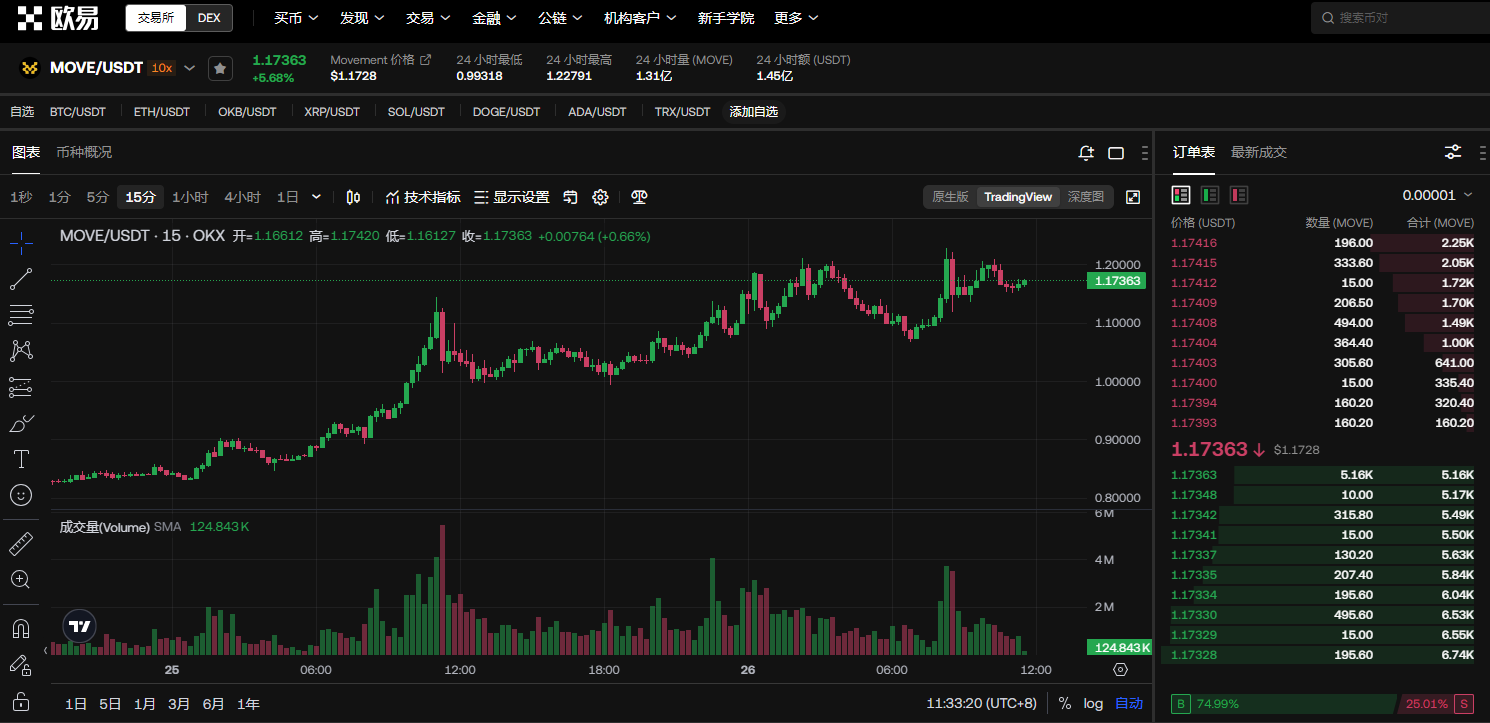This screenshot has width=1490, height=723.
Task: Click the chart settings gear icon
Action: [x=600, y=197]
